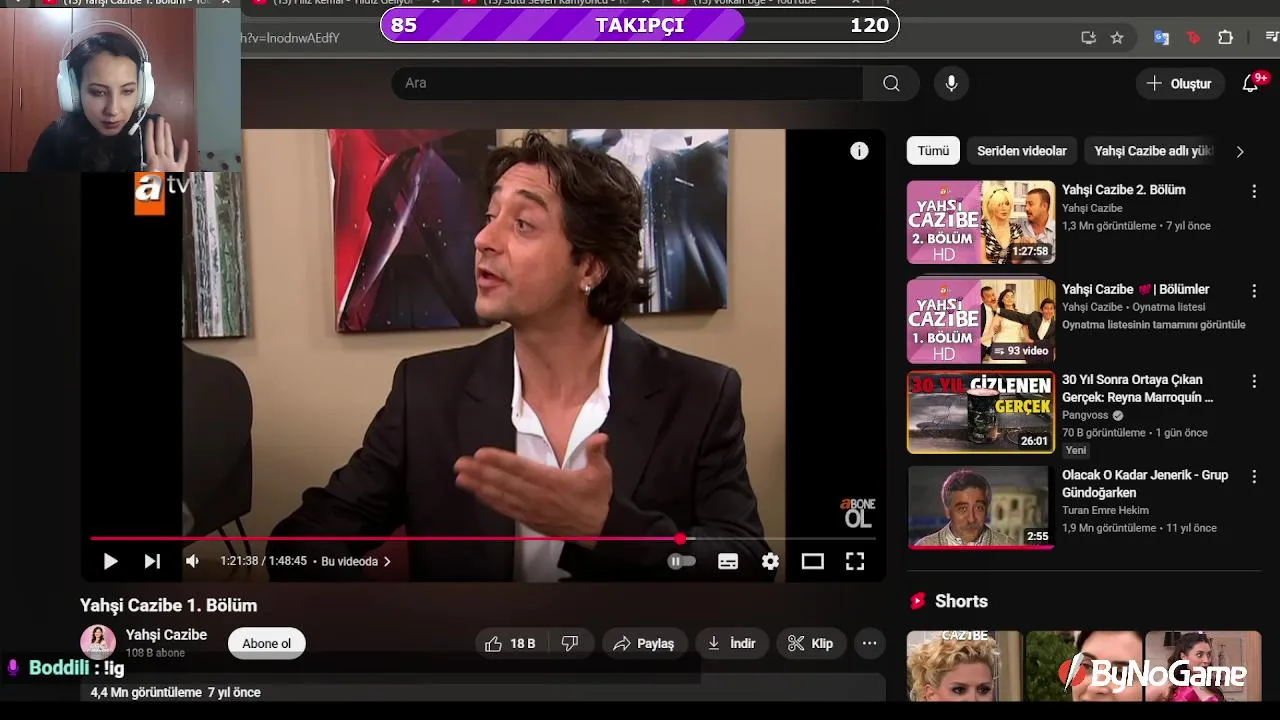Seek using the red progress bar
Screen dimensions: 1280x720
tap(483, 539)
